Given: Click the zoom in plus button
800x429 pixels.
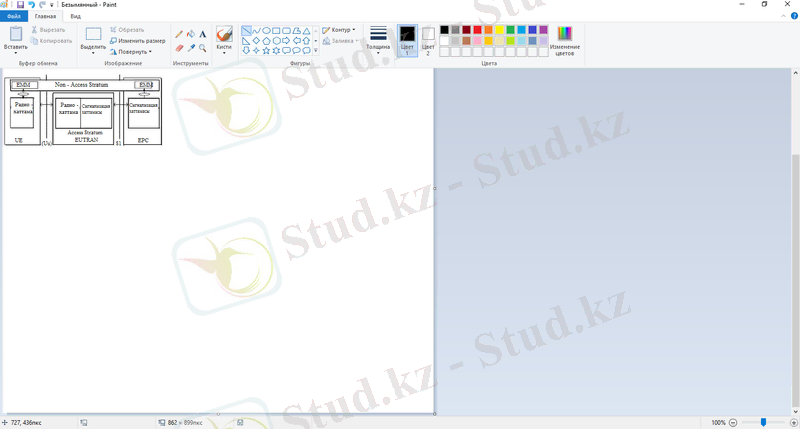Looking at the screenshot, I should pos(793,422).
